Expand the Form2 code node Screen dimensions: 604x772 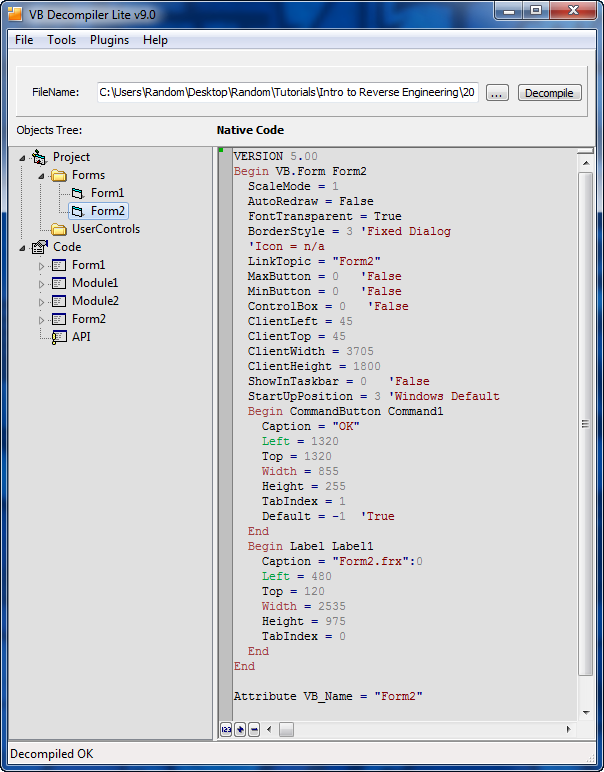tap(41, 320)
